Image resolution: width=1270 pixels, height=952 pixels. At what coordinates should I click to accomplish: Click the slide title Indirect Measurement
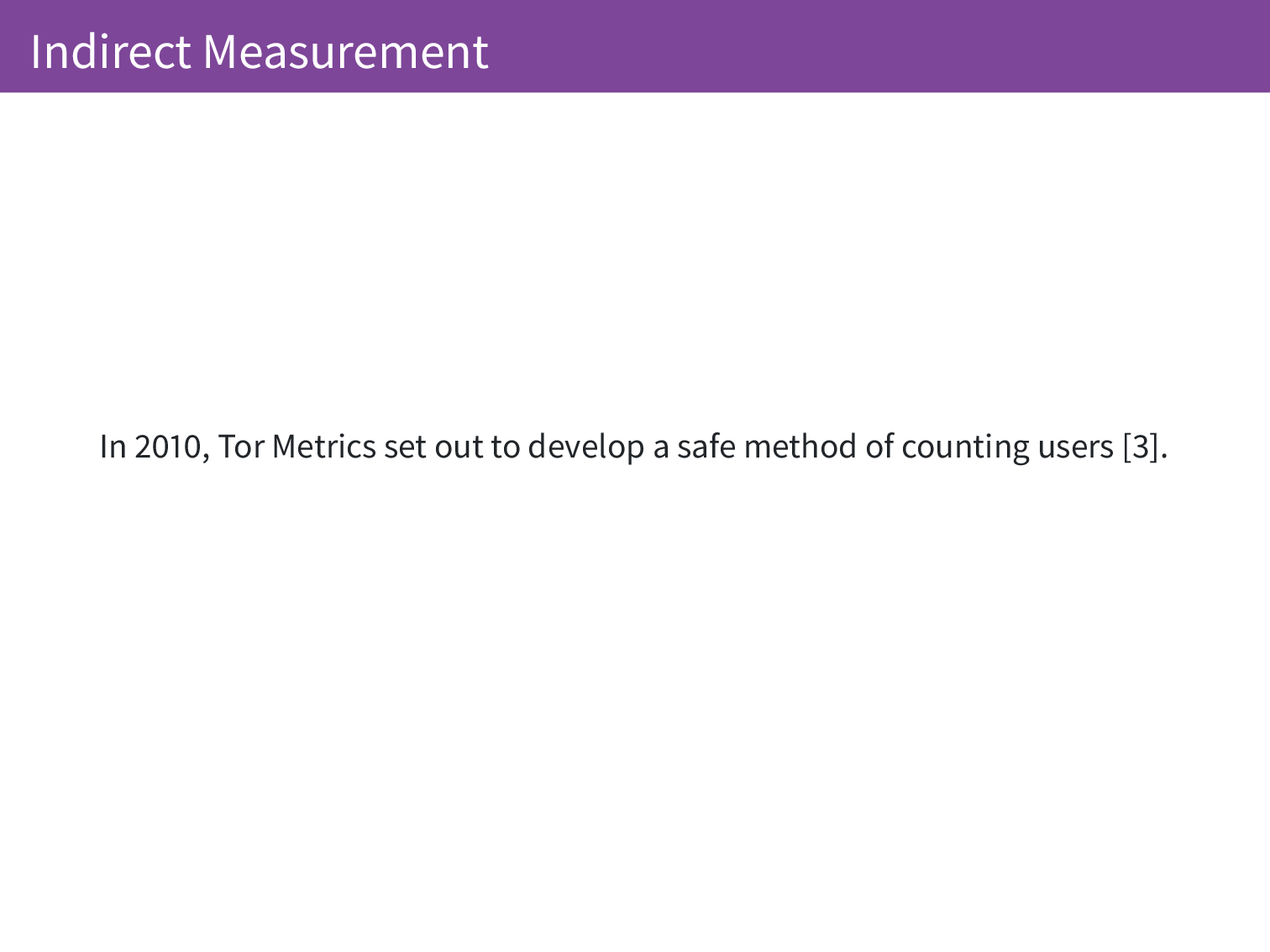point(259,51)
